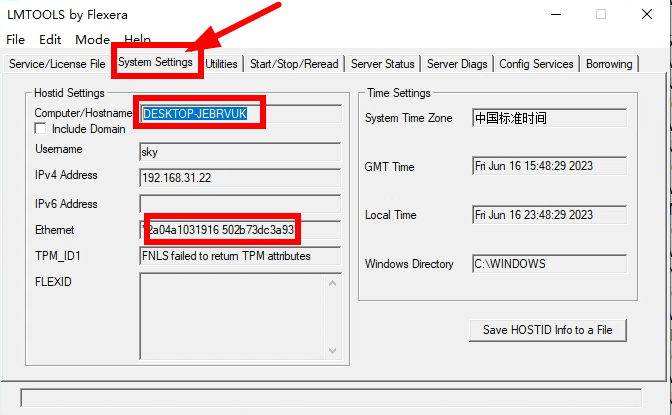Open the Borrowing tab
This screenshot has height=415, width=672.
tap(609, 64)
